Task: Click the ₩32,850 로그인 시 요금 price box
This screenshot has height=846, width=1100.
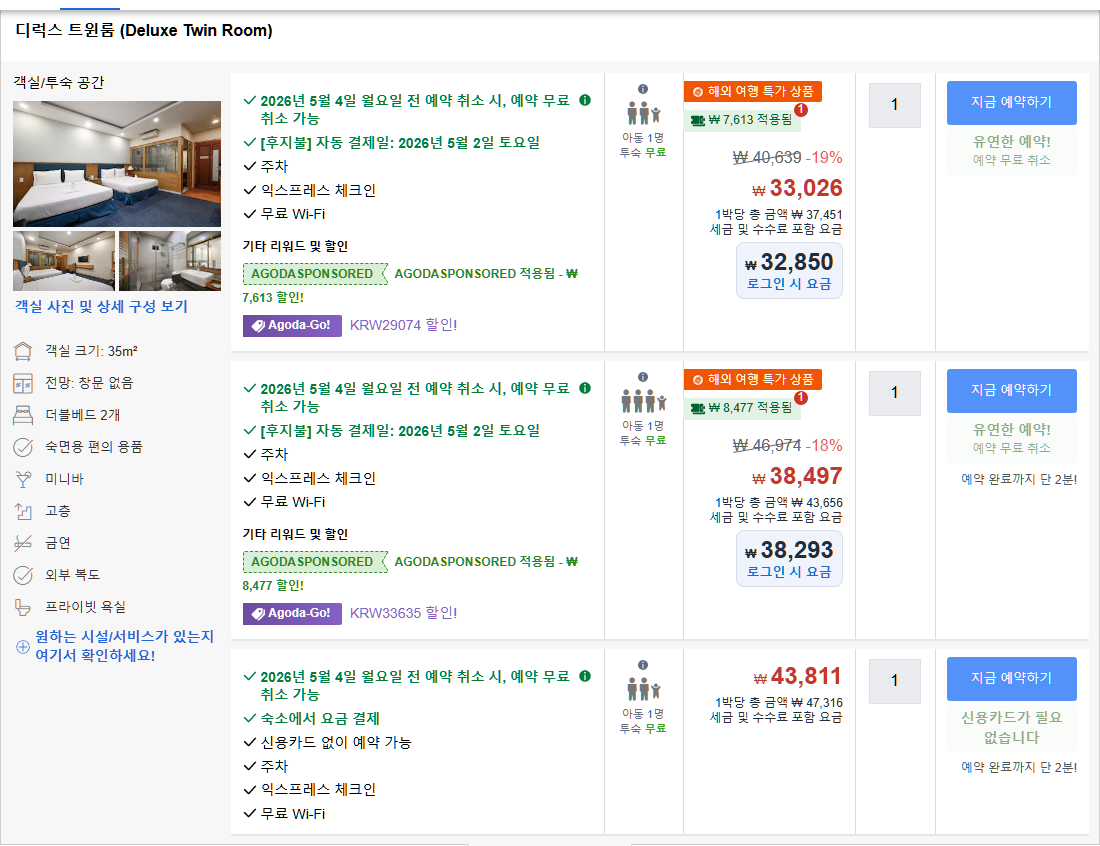Action: 789,271
